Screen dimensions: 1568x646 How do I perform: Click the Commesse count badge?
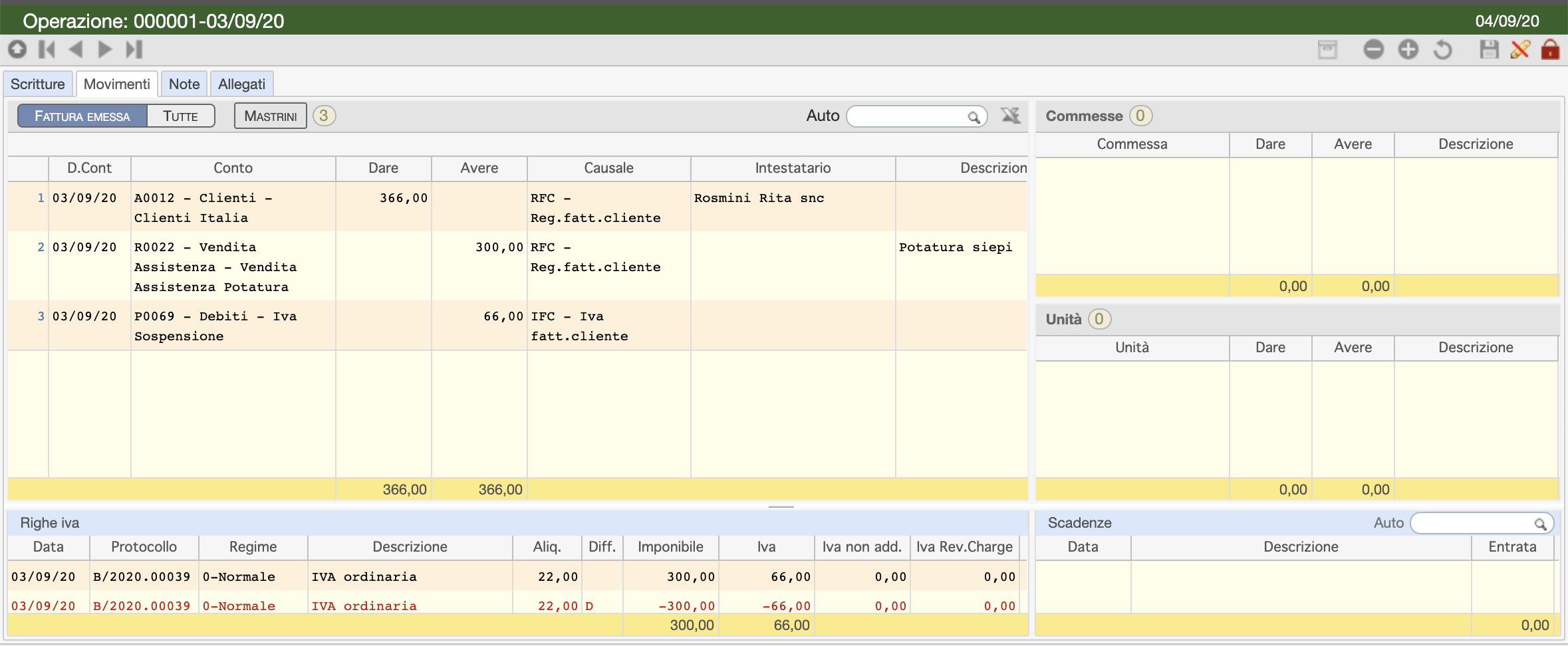[x=1140, y=116]
